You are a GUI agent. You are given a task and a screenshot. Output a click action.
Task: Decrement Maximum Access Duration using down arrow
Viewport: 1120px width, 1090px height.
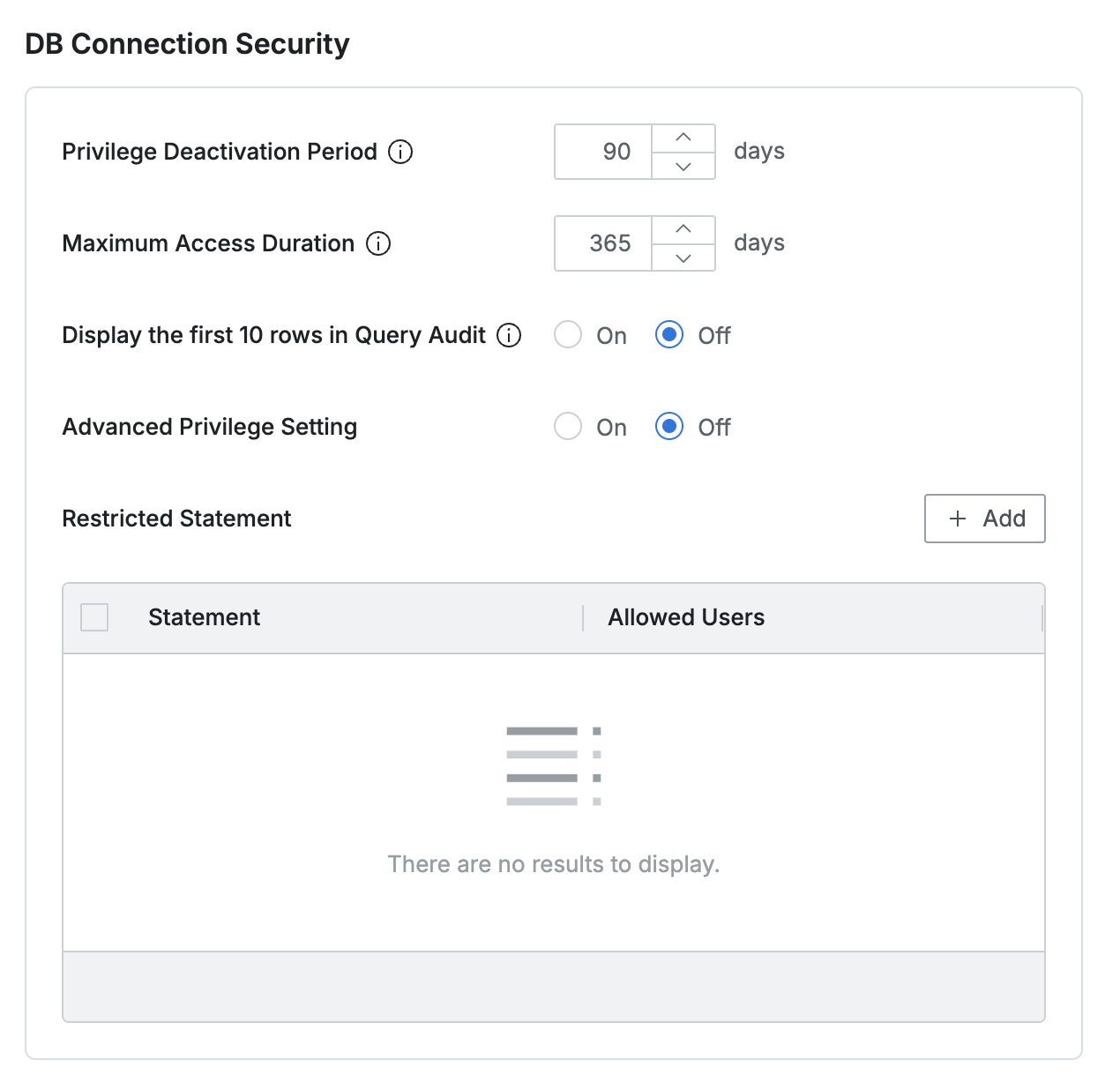(x=683, y=258)
